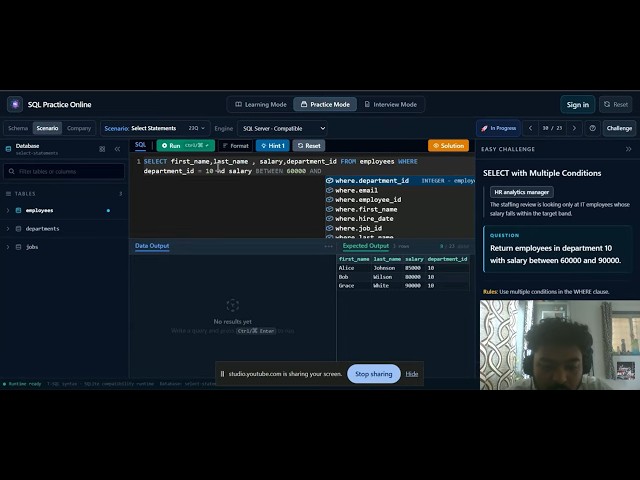The image size is (640, 480).
Task: Select the Schema view toggle
Action: click(x=18, y=128)
